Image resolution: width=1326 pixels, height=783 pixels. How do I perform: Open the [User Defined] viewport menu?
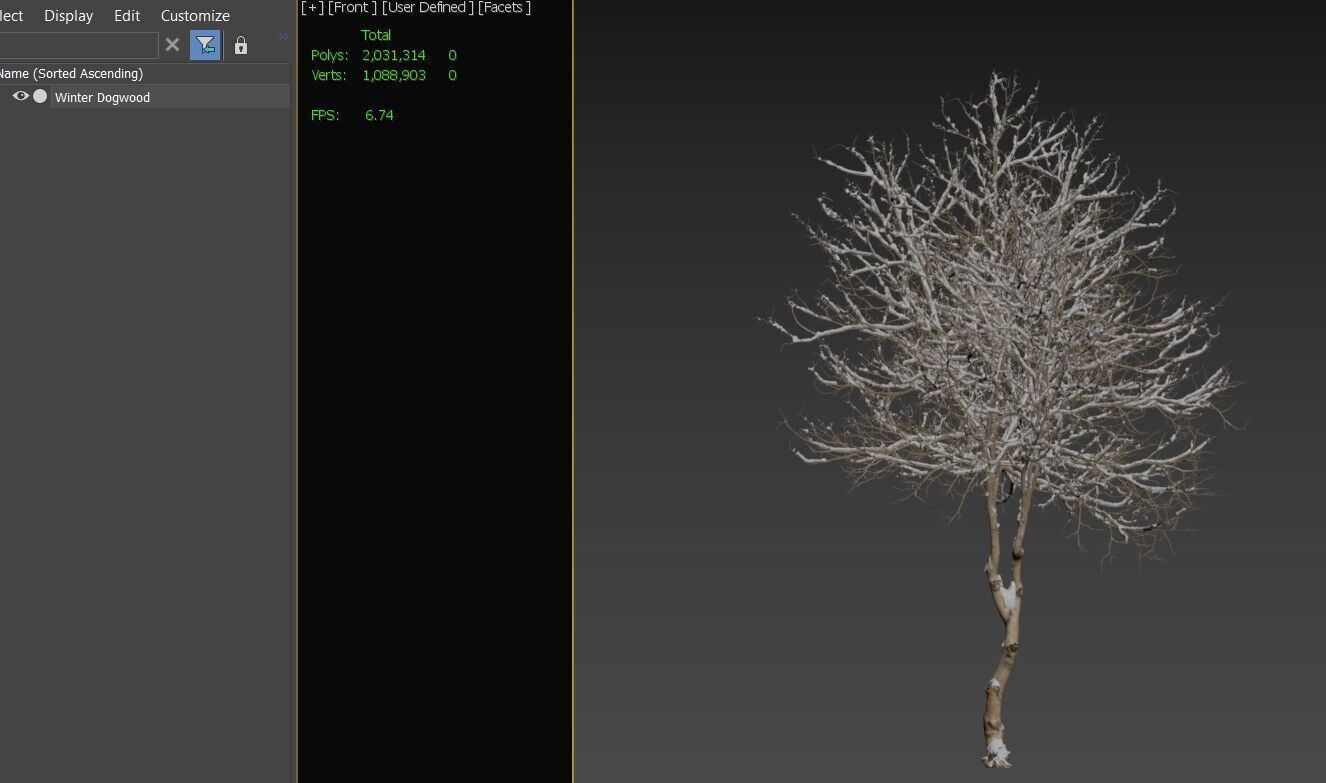[x=428, y=8]
